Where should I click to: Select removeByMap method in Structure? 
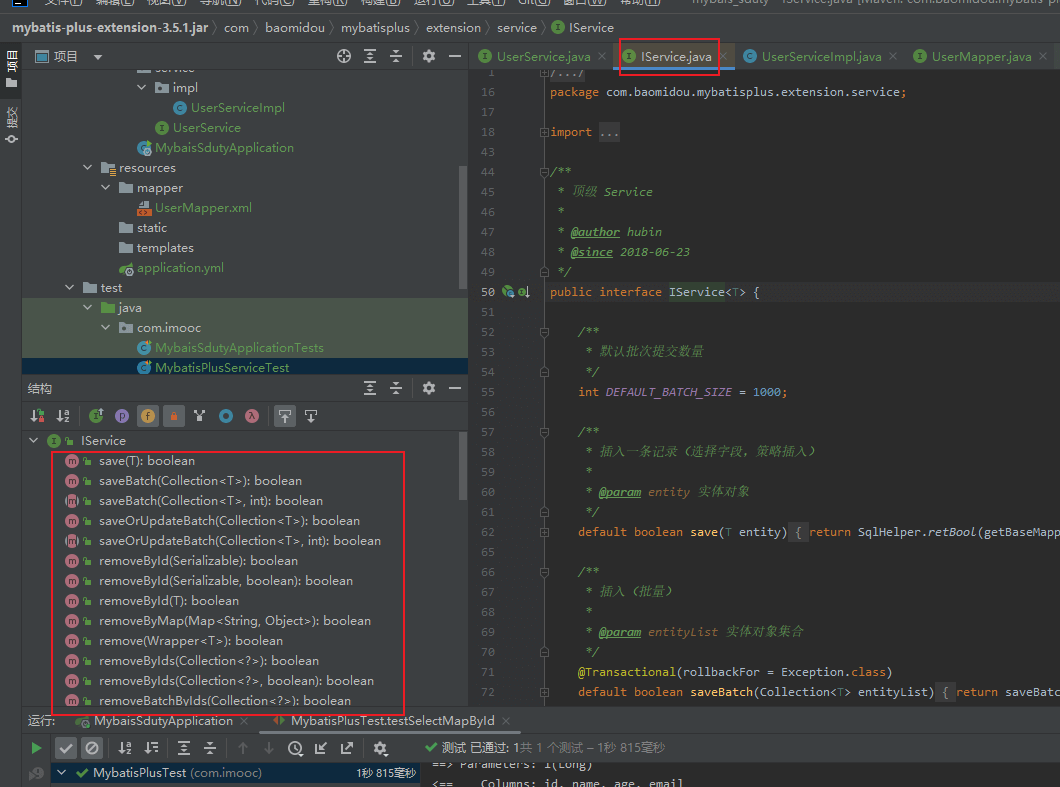point(235,621)
